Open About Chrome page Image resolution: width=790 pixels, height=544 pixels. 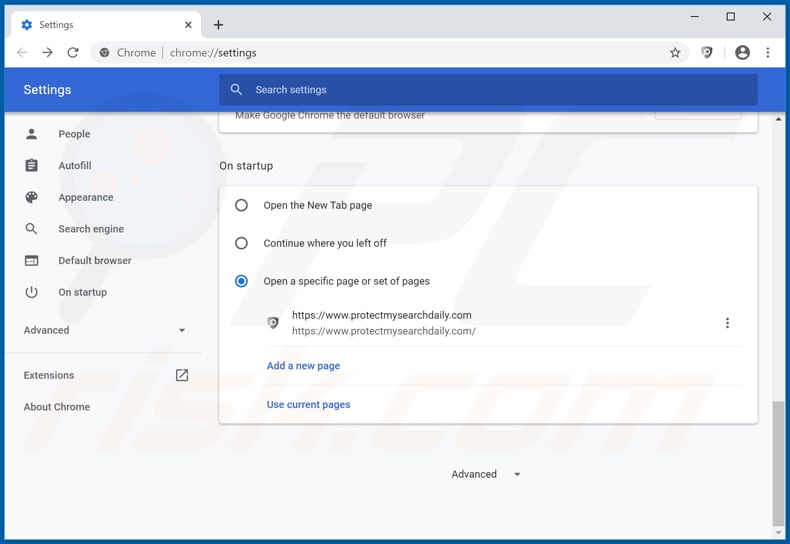(x=56, y=406)
